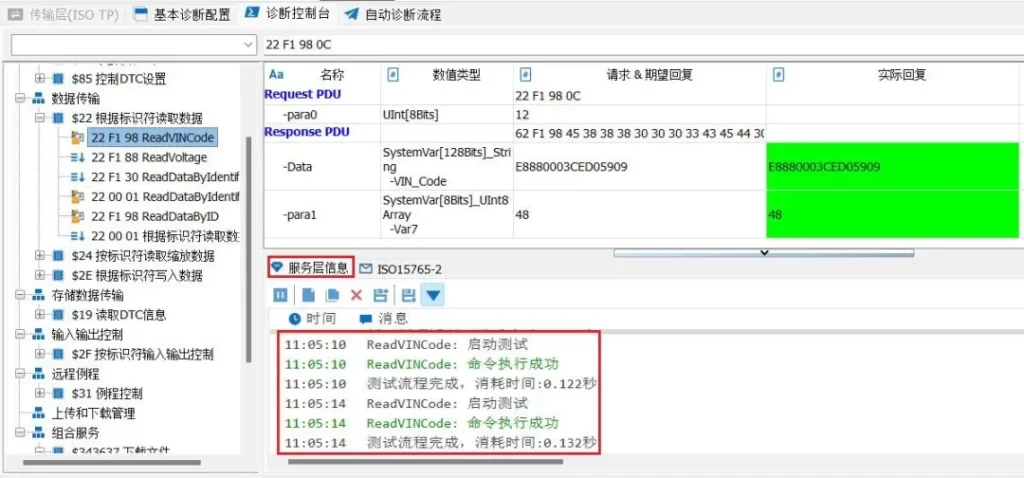Screen dimensions: 1024x478
Task: Click the name column 'Aa' icon
Action: pos(276,75)
